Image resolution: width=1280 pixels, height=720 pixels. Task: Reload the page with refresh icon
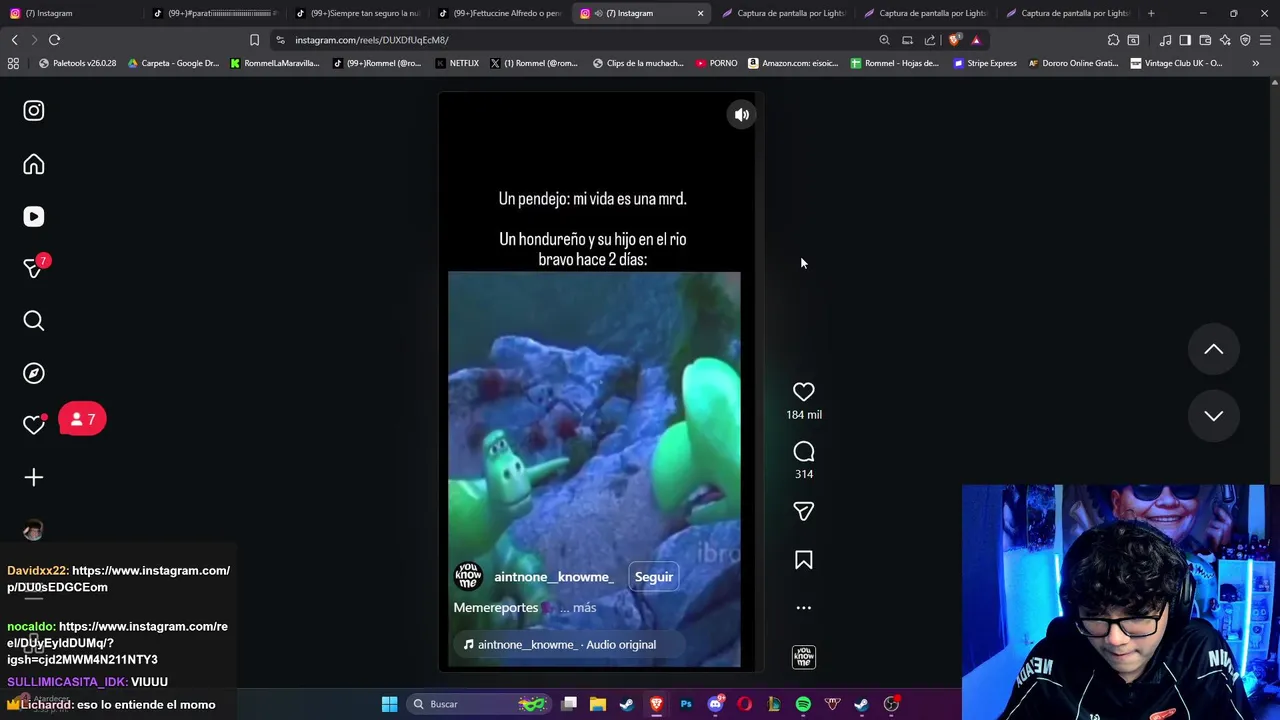[54, 40]
